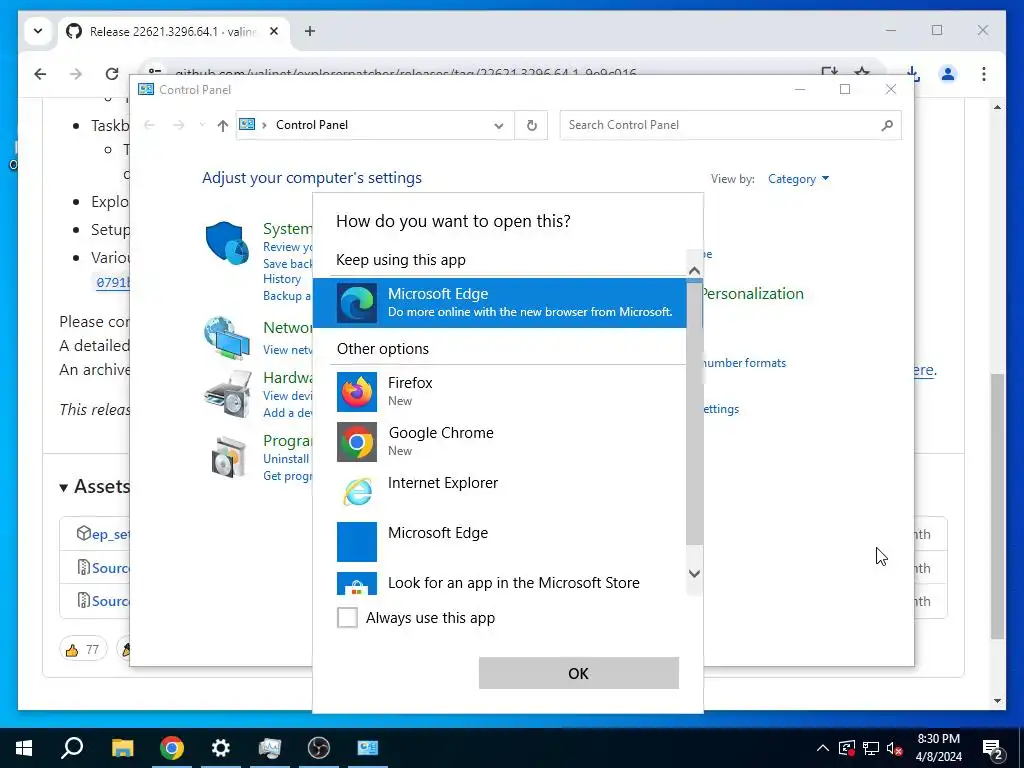The height and width of the screenshot is (768, 1024).
Task: Go back in Chrome
Action: pyautogui.click(x=40, y=74)
